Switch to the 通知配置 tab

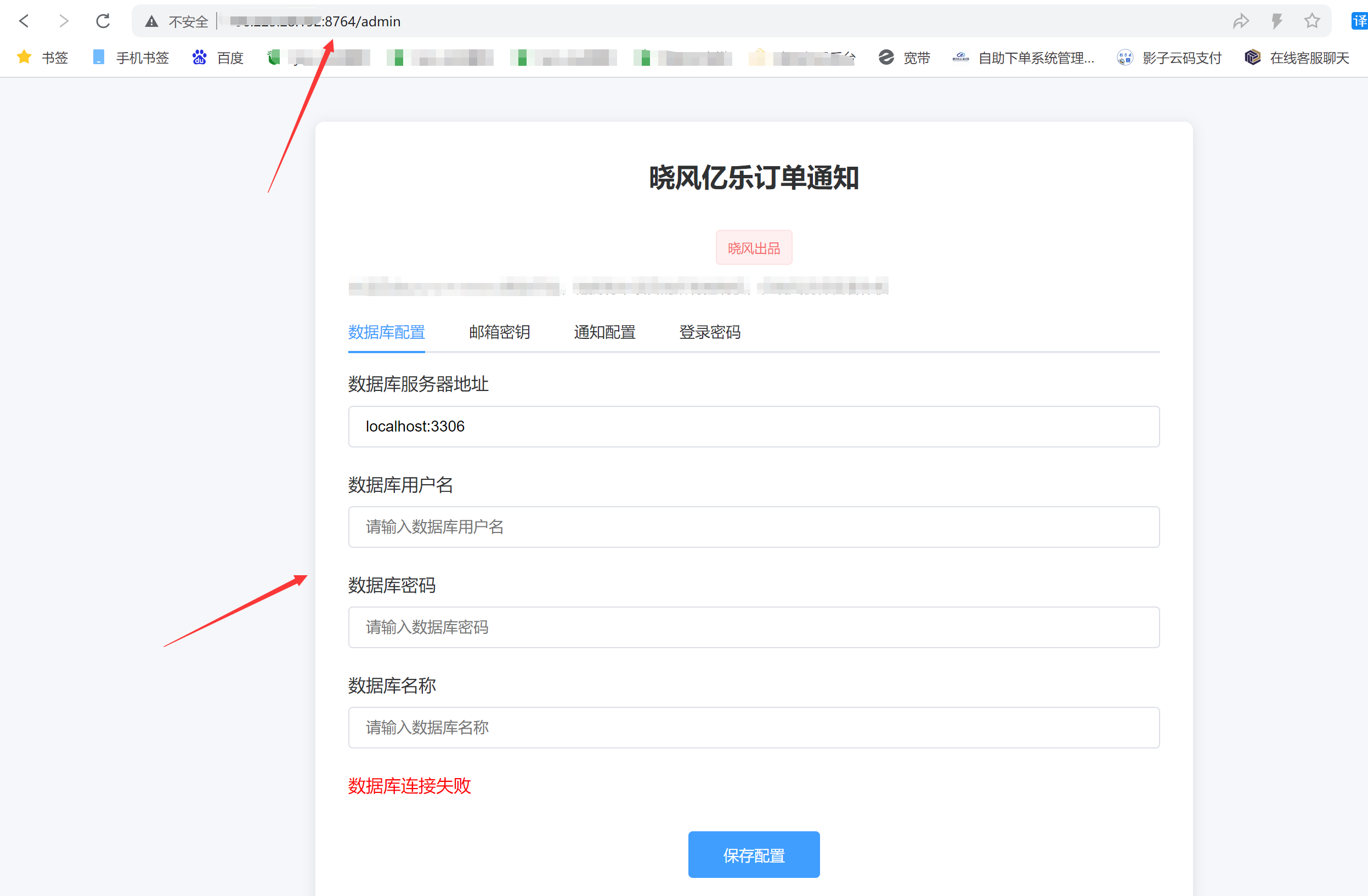(604, 332)
